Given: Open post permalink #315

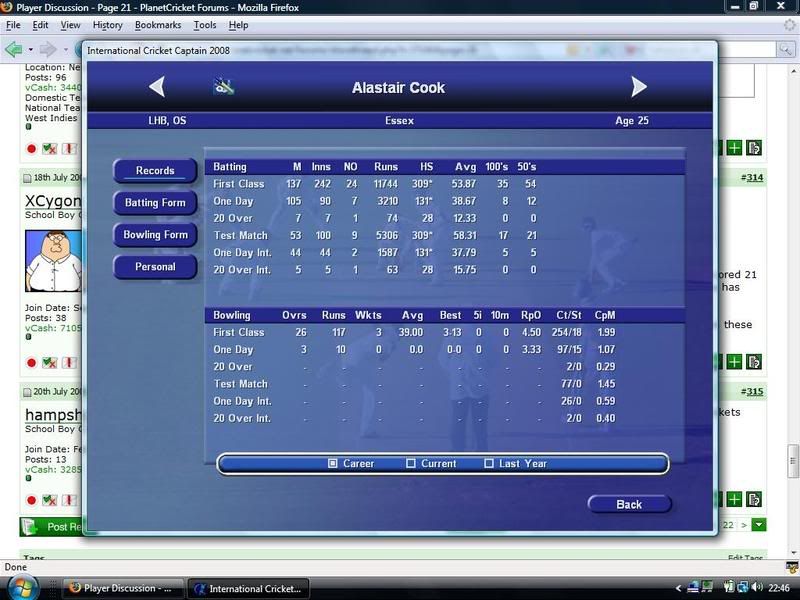Looking at the screenshot, I should (753, 391).
